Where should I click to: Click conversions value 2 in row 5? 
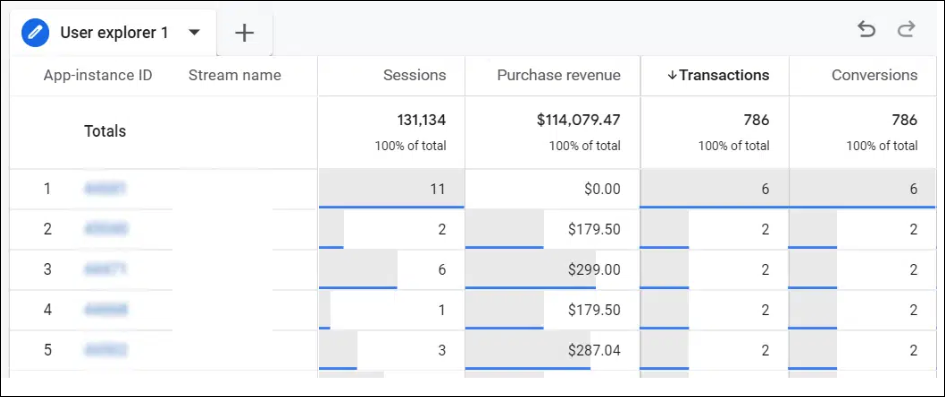(x=914, y=351)
